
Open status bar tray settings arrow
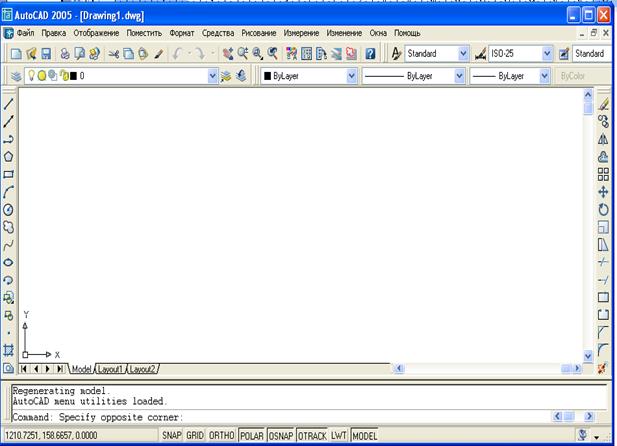597,437
